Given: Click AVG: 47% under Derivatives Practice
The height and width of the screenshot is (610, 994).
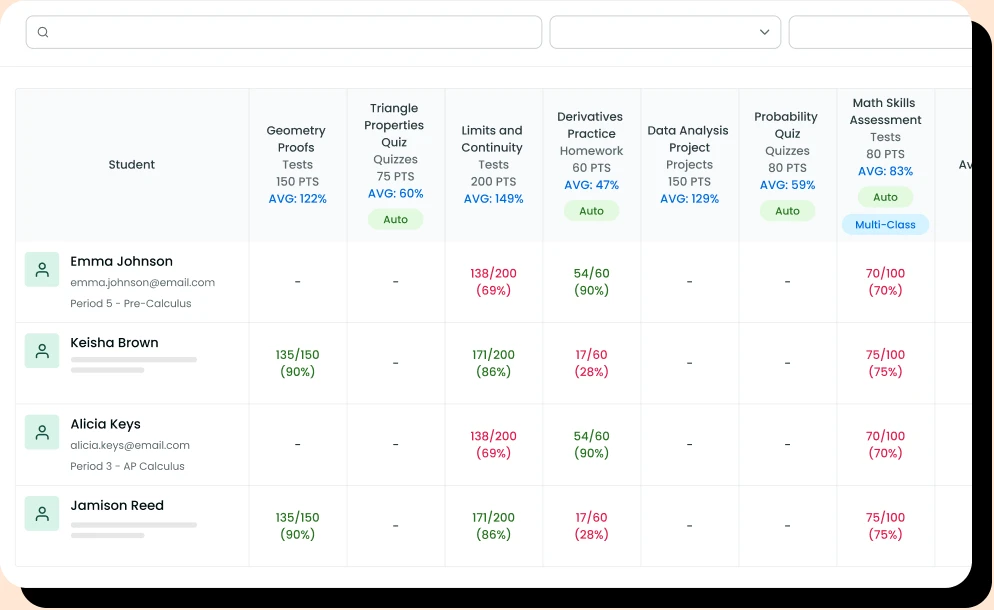Looking at the screenshot, I should [591, 185].
